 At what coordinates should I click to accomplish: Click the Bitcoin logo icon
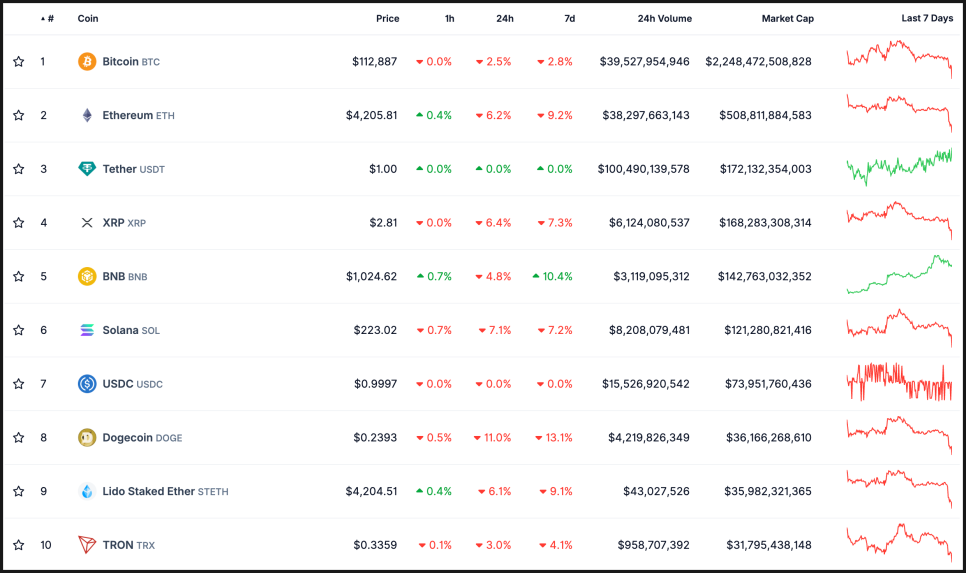click(87, 62)
